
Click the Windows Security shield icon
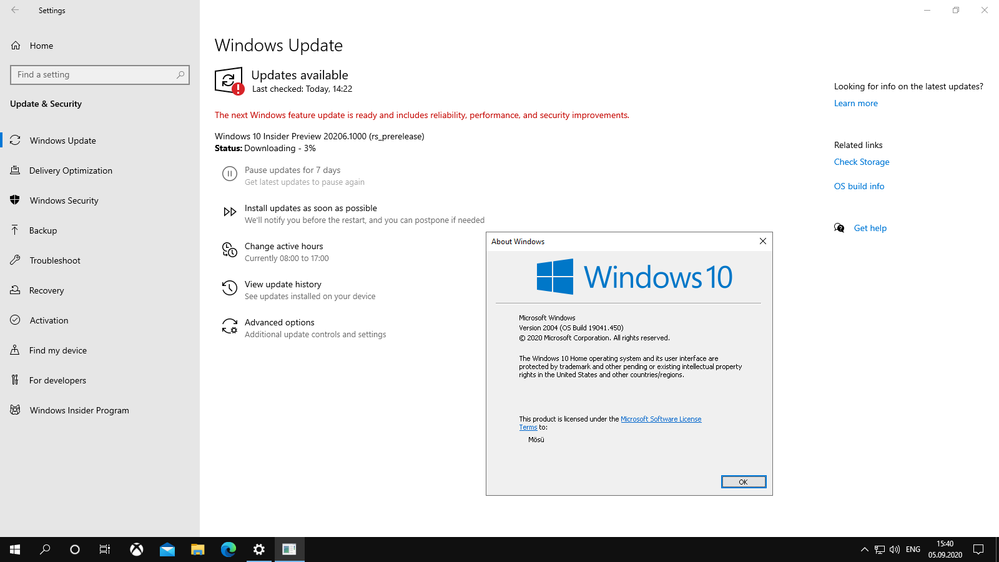click(x=15, y=200)
